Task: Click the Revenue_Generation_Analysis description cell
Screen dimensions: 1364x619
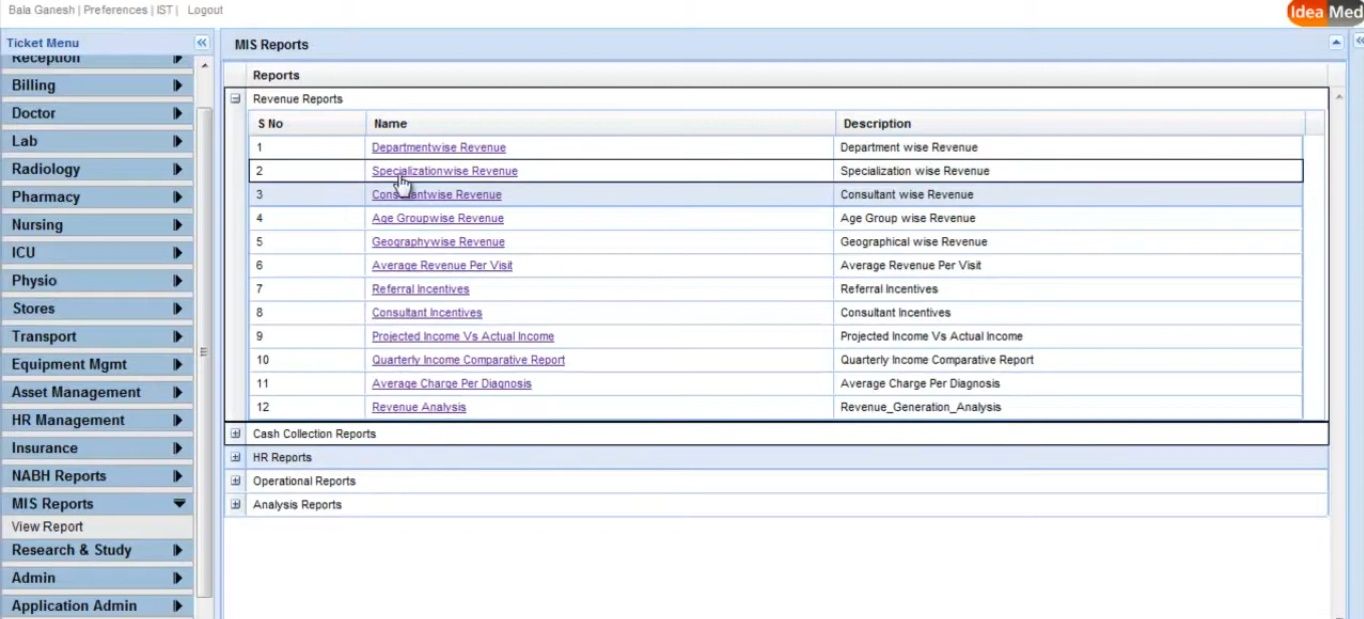Action: pos(1067,408)
